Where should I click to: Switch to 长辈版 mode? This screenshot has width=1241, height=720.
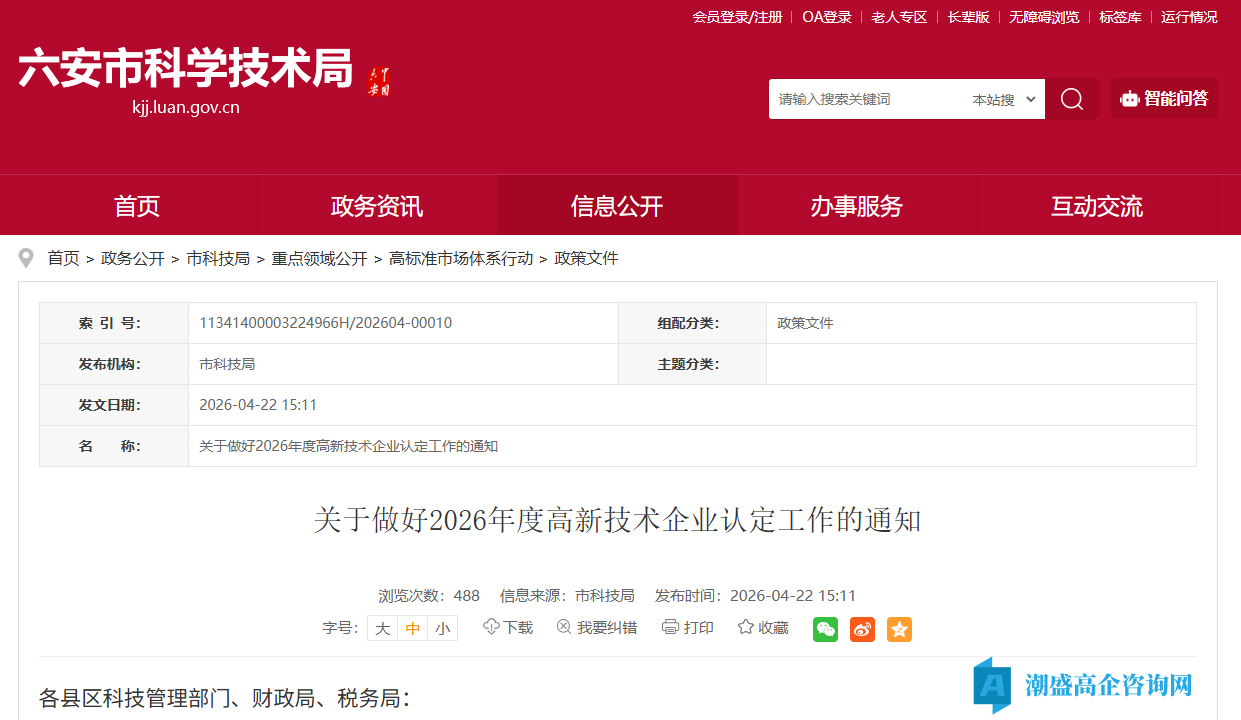(968, 17)
